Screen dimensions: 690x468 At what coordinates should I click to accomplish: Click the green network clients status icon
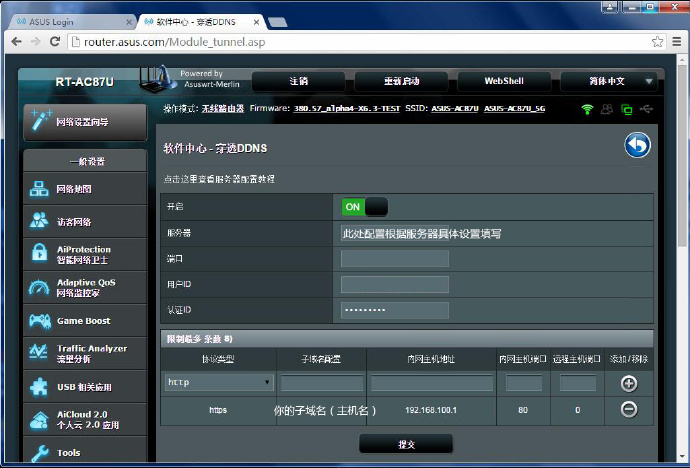pyautogui.click(x=626, y=109)
